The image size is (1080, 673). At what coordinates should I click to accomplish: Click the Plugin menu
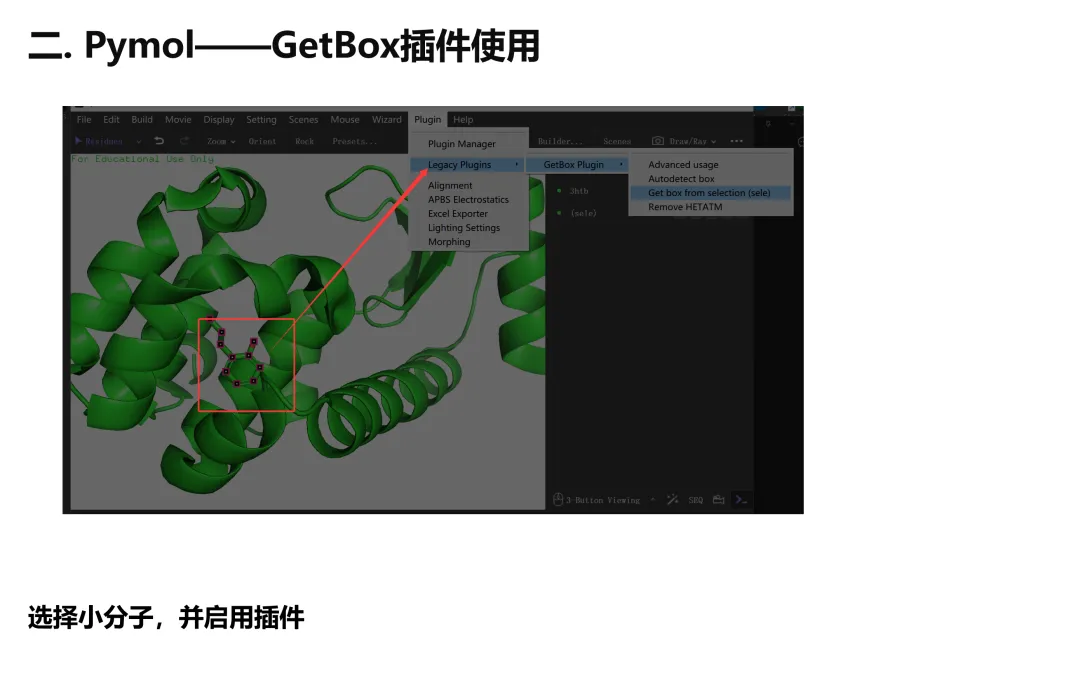point(427,120)
